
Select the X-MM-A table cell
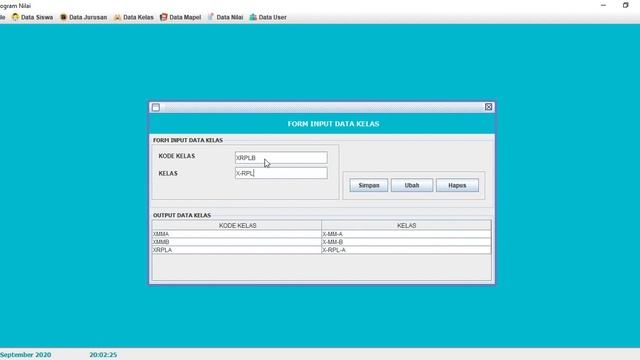[x=407, y=234]
